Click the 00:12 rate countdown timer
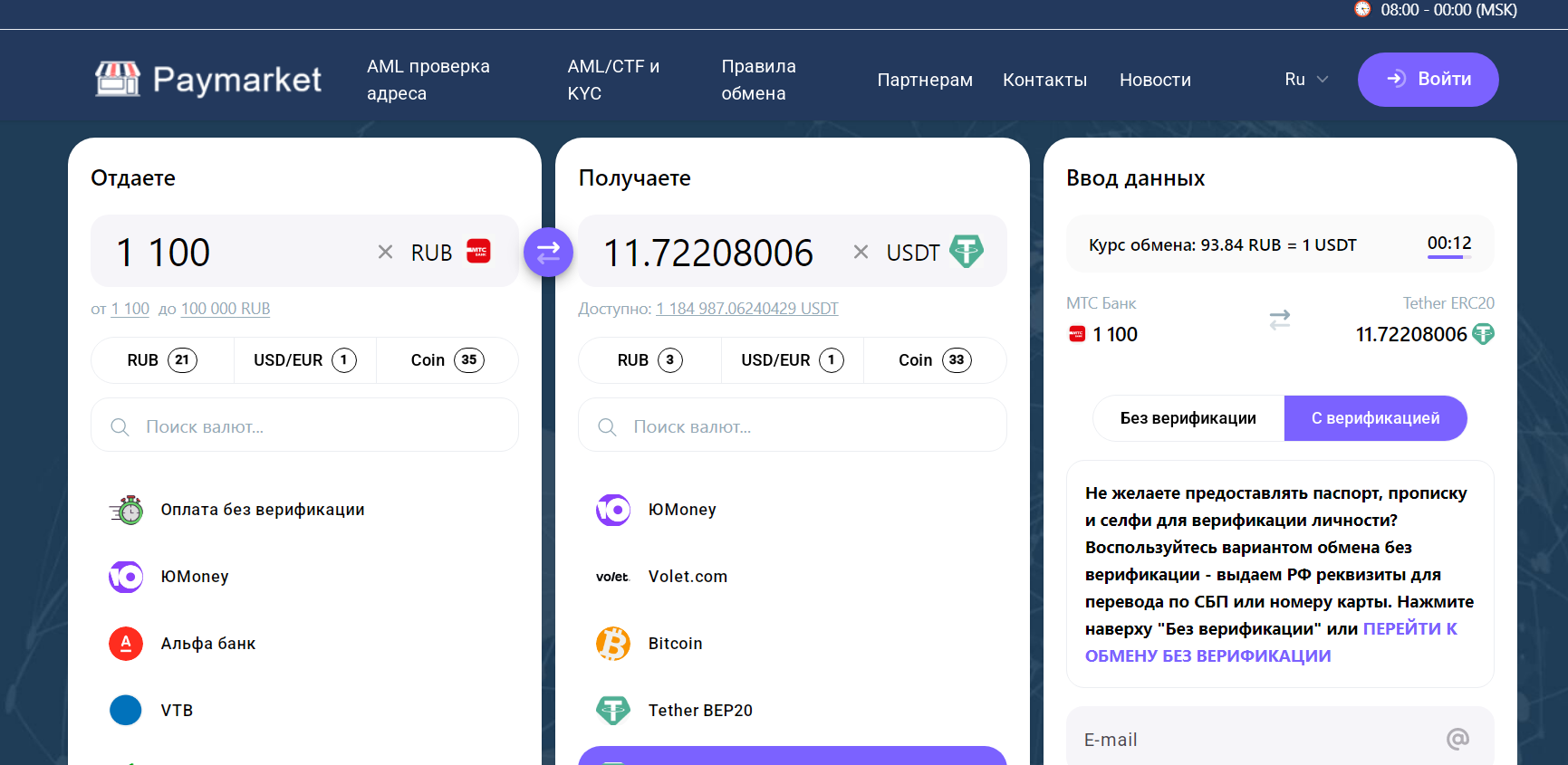This screenshot has height=765, width=1568. coord(1449,244)
